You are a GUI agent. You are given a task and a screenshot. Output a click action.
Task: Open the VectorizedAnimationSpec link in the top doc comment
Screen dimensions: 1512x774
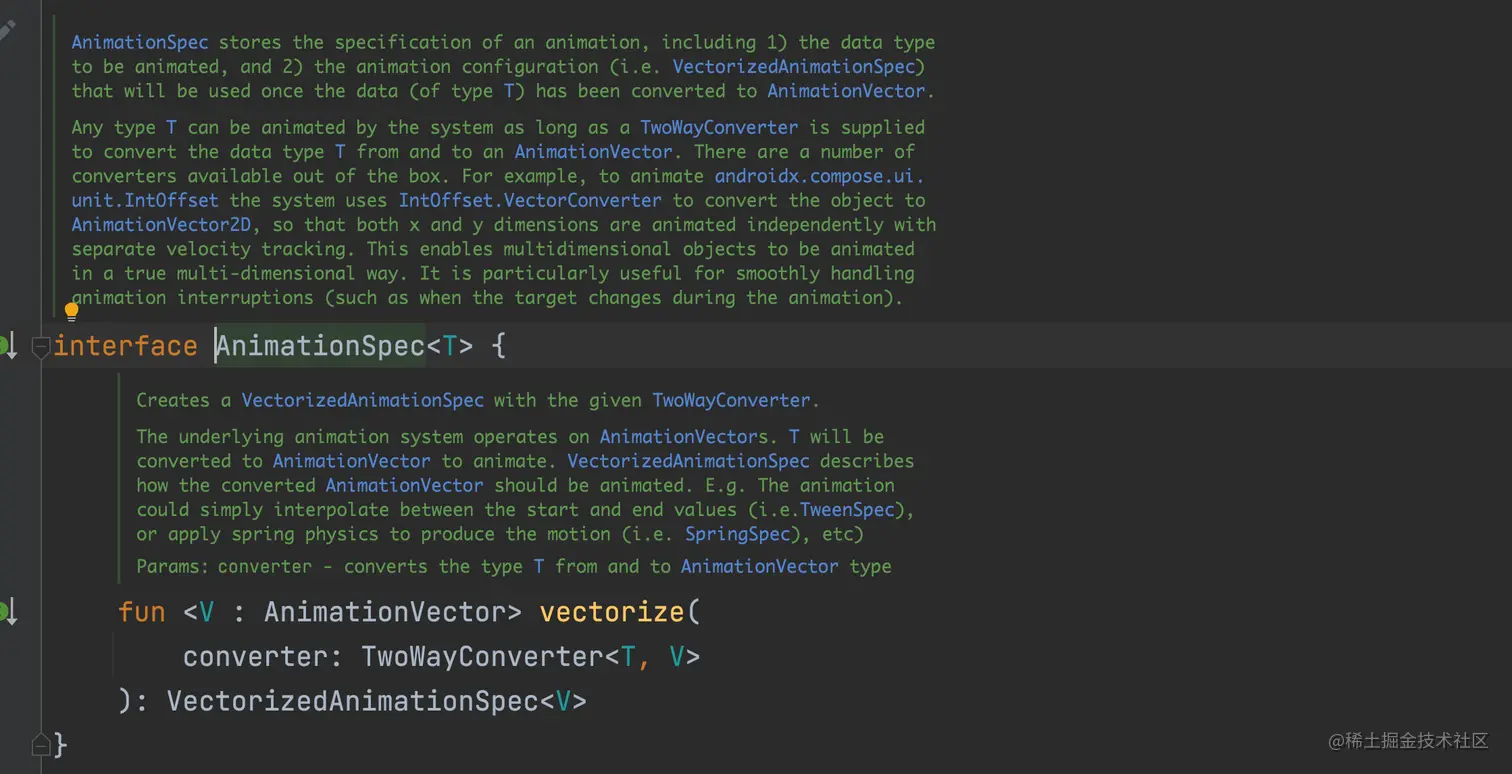tap(794, 67)
